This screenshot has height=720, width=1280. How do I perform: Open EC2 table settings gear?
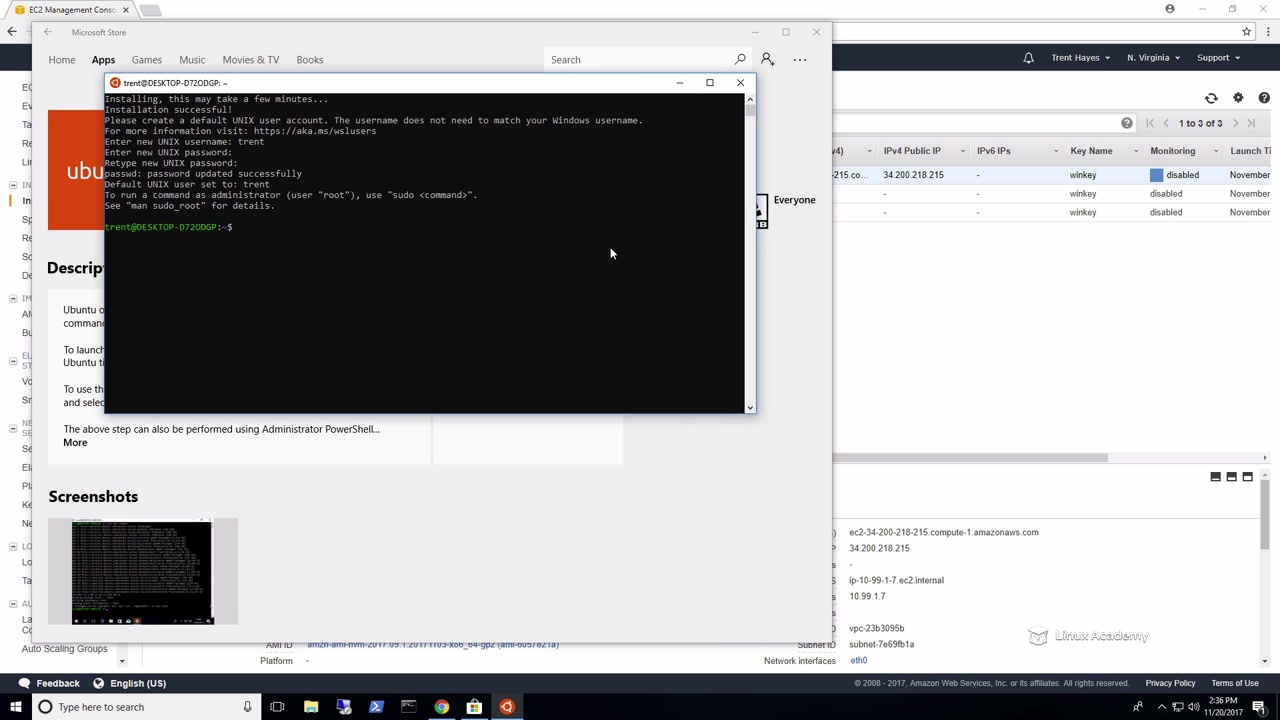1238,98
